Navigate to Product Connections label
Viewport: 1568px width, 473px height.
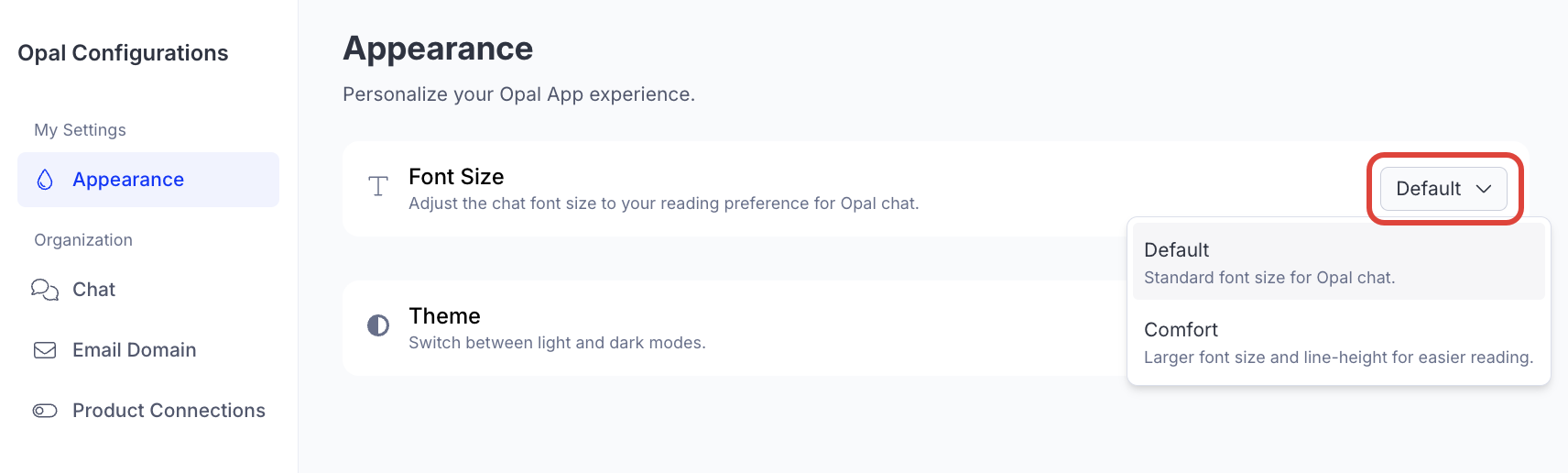click(169, 411)
